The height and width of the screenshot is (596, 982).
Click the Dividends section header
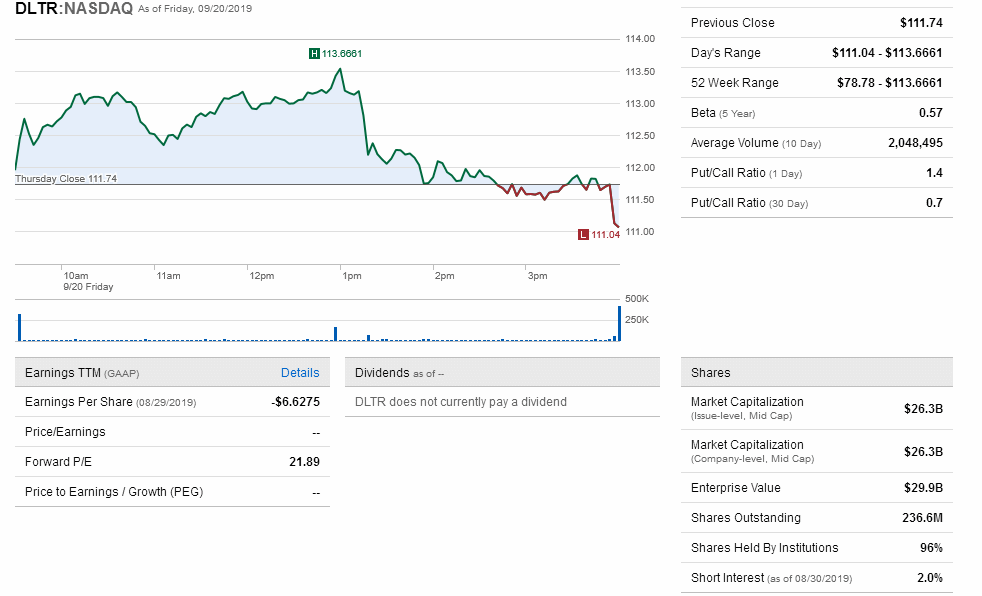(x=502, y=372)
